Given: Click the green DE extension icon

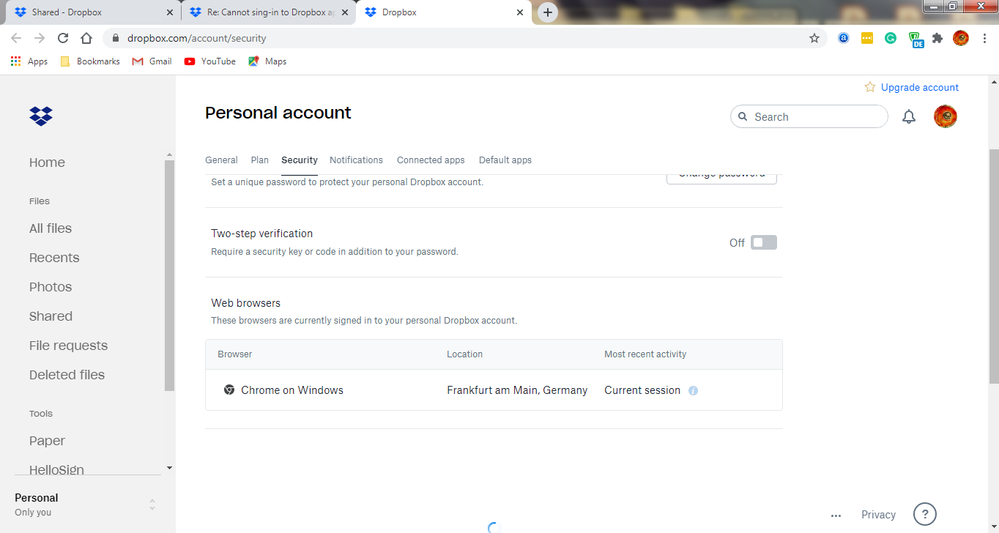Looking at the screenshot, I should click(916, 39).
